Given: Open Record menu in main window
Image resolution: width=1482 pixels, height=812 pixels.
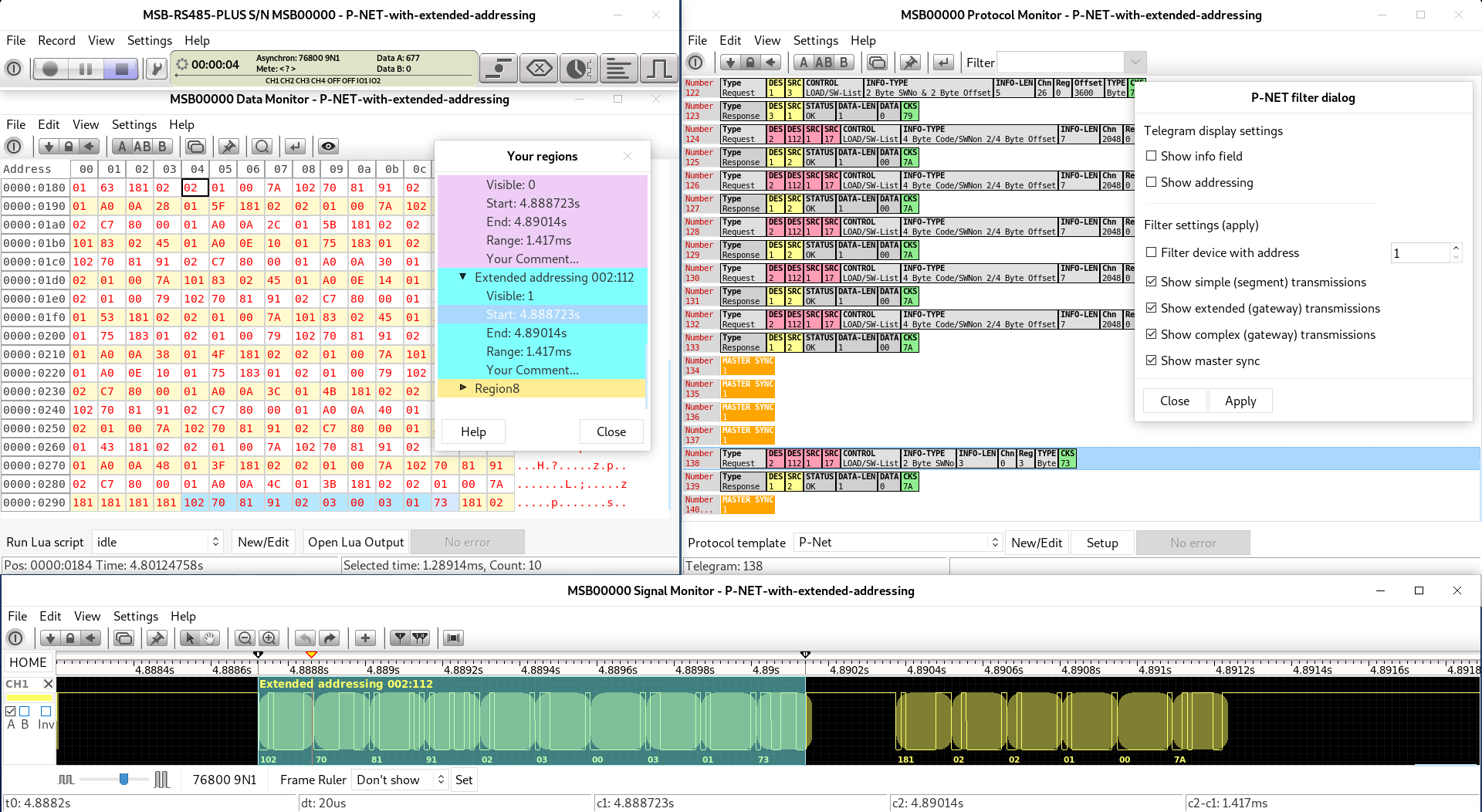Looking at the screenshot, I should (x=56, y=41).
